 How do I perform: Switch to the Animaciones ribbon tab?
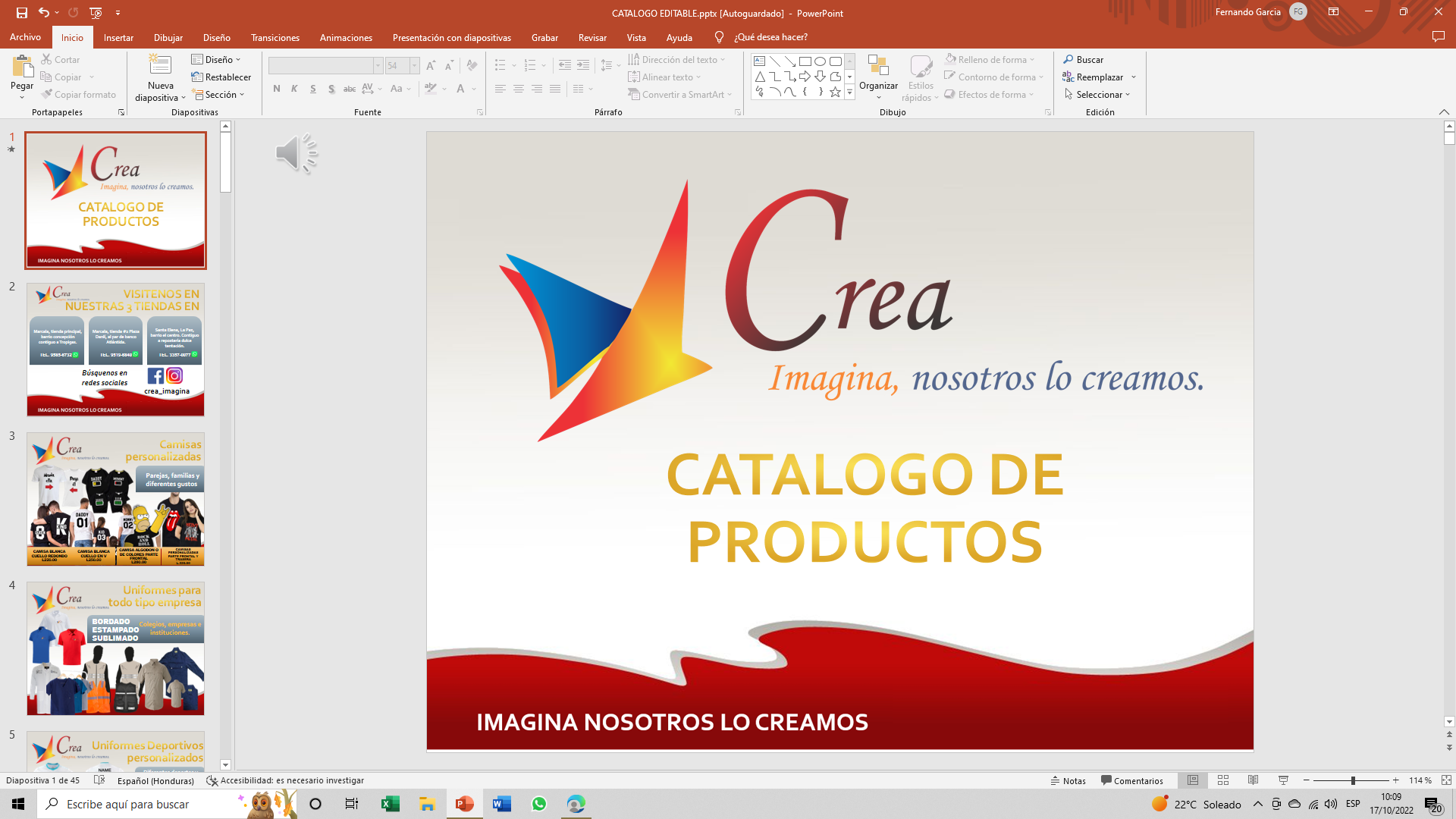click(346, 37)
